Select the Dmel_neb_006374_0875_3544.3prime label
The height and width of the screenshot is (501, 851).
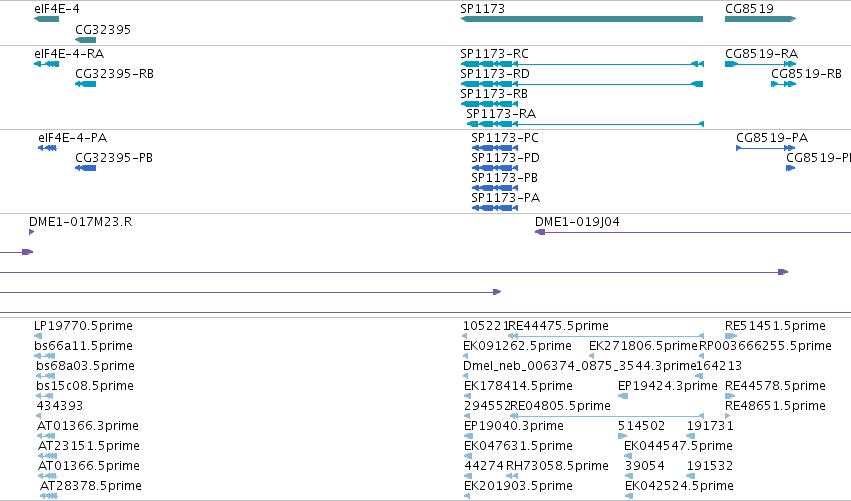[580, 366]
